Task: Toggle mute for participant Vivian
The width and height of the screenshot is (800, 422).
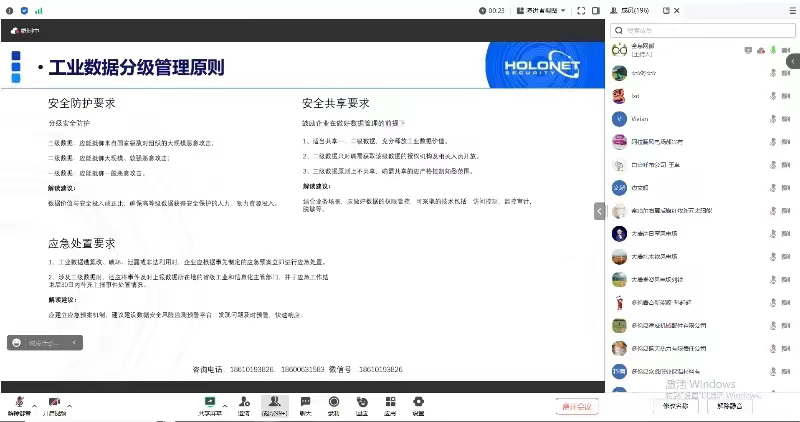Action: coord(773,118)
